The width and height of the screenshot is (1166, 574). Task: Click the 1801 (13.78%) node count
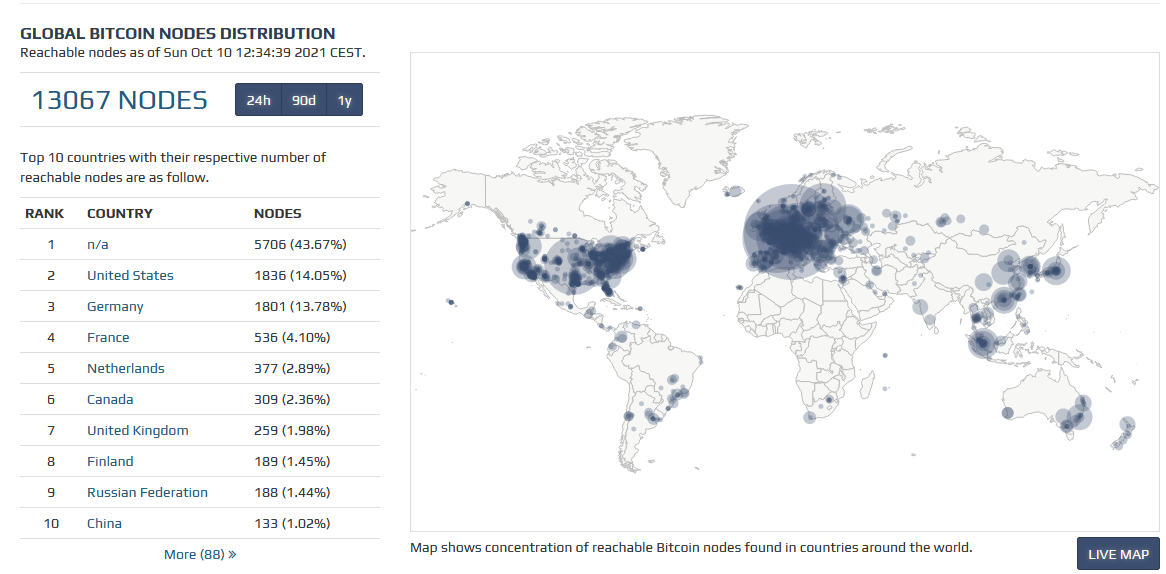point(300,306)
